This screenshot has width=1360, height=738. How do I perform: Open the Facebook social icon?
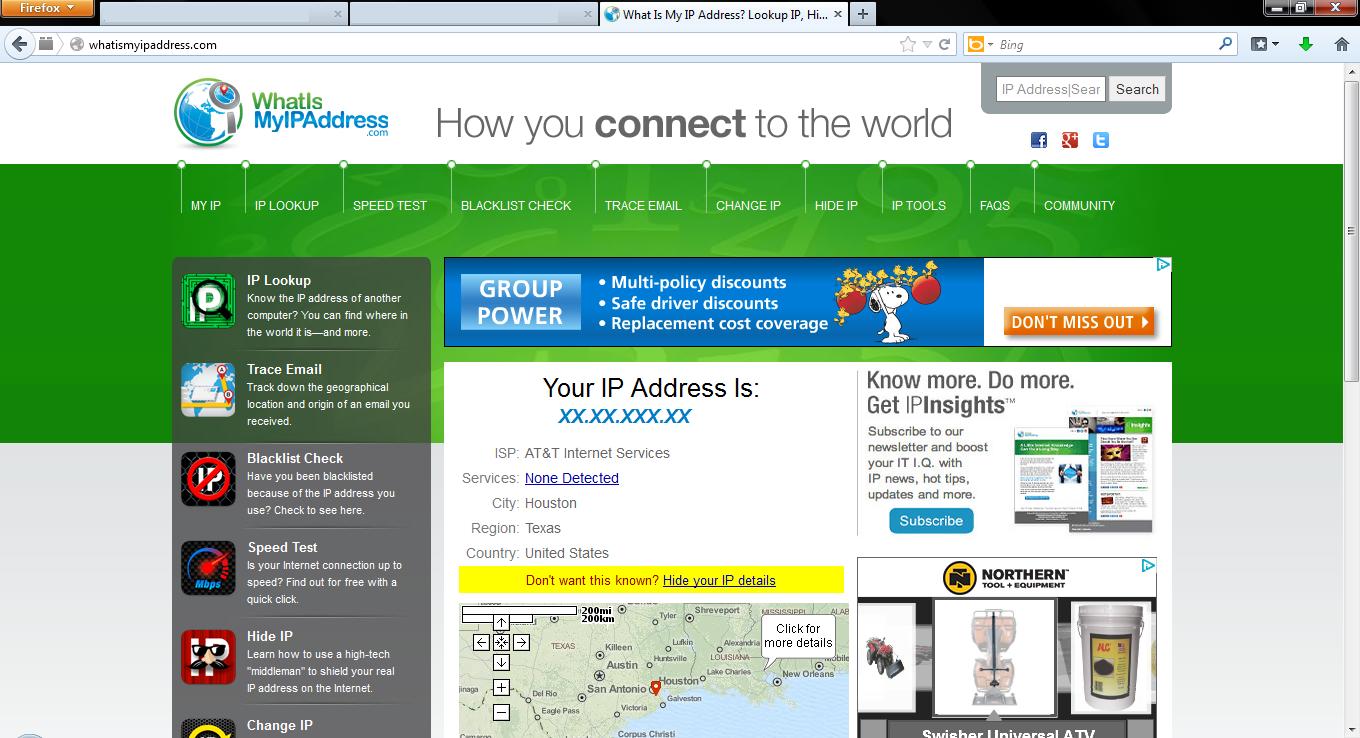(1039, 140)
